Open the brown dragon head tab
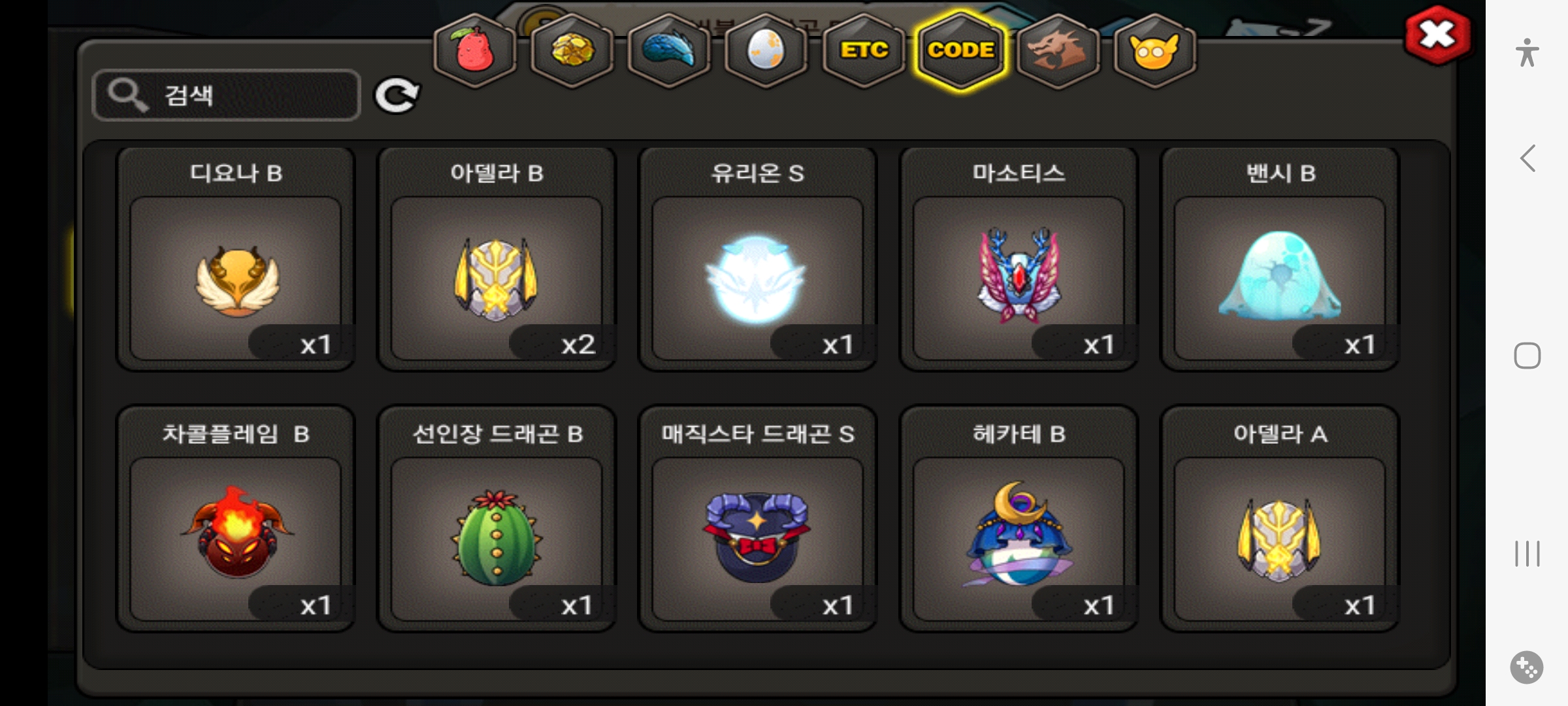Screen dimensions: 1568x706 pyautogui.click(x=1058, y=50)
